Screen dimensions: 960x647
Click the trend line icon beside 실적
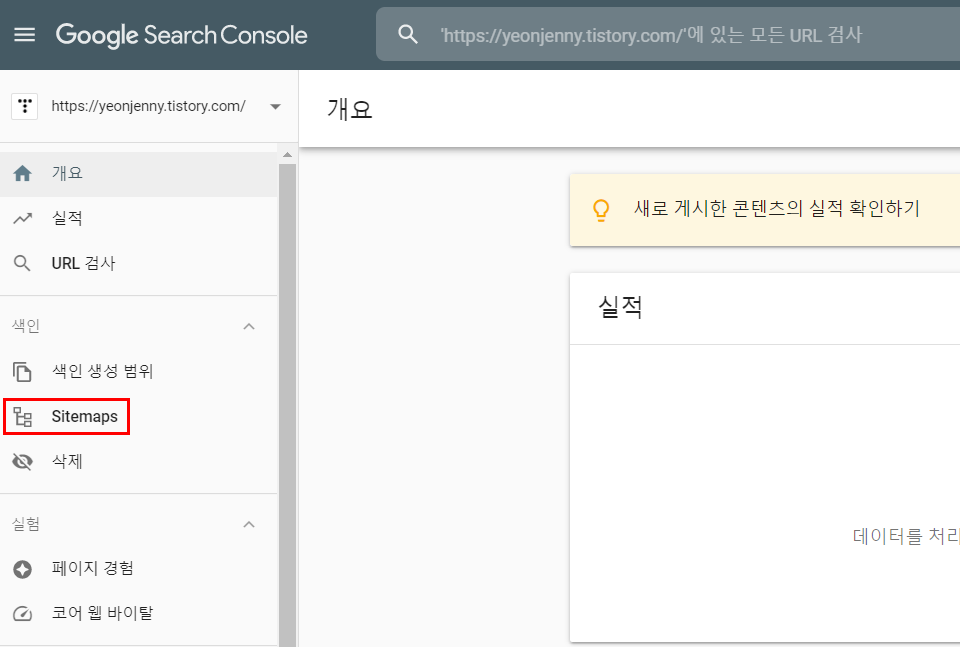pos(23,219)
